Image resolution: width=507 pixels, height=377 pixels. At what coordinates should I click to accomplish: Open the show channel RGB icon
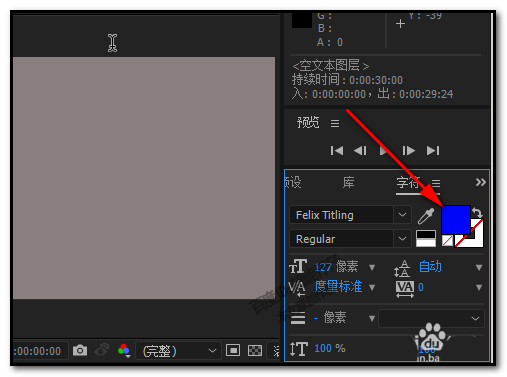pyautogui.click(x=124, y=350)
